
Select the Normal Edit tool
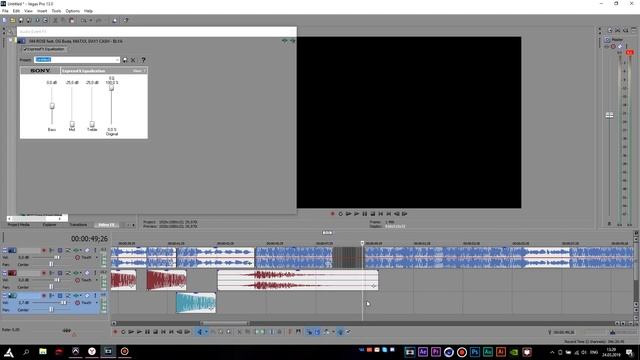coord(199,332)
